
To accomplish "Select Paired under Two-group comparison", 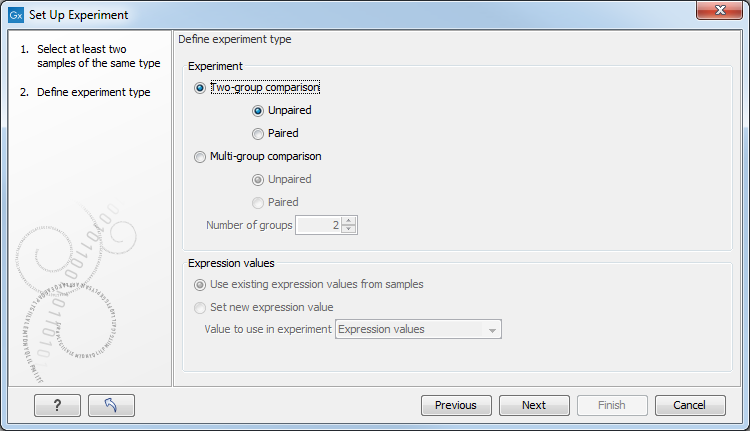I will pos(258,134).
